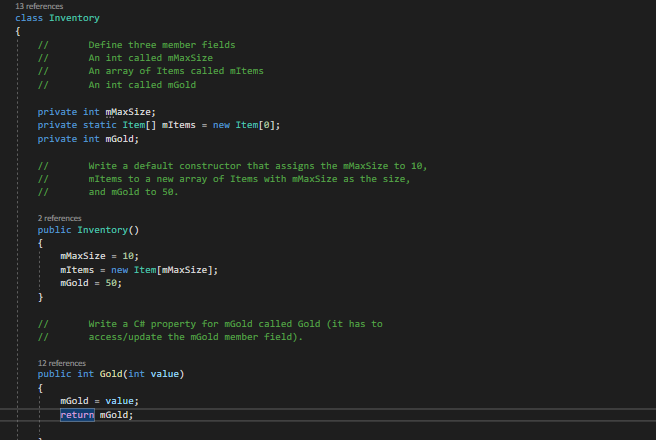Click the Inventory name in 'class Inventory'
Viewport: 656px width, 440px height.
pos(74,18)
